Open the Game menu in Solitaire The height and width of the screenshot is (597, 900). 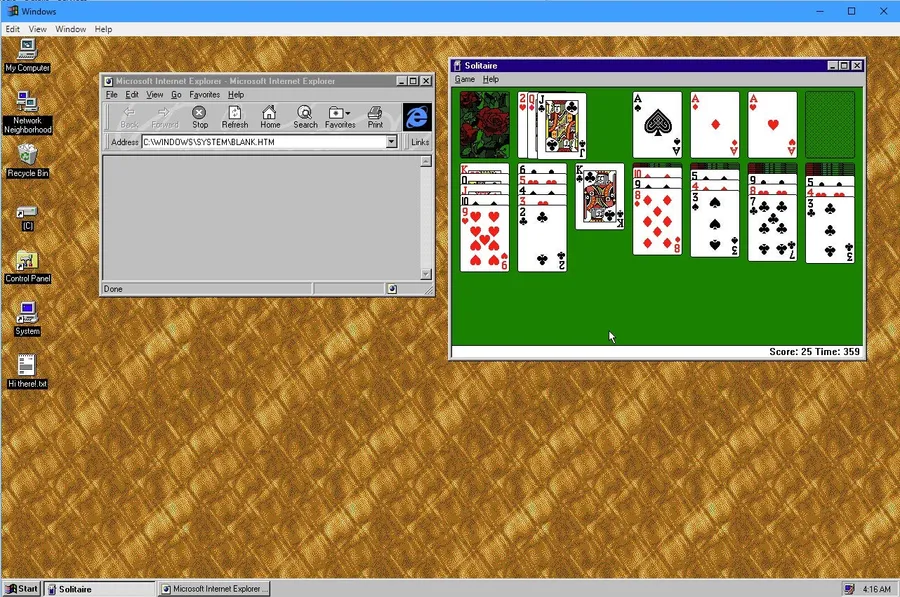tap(464, 79)
